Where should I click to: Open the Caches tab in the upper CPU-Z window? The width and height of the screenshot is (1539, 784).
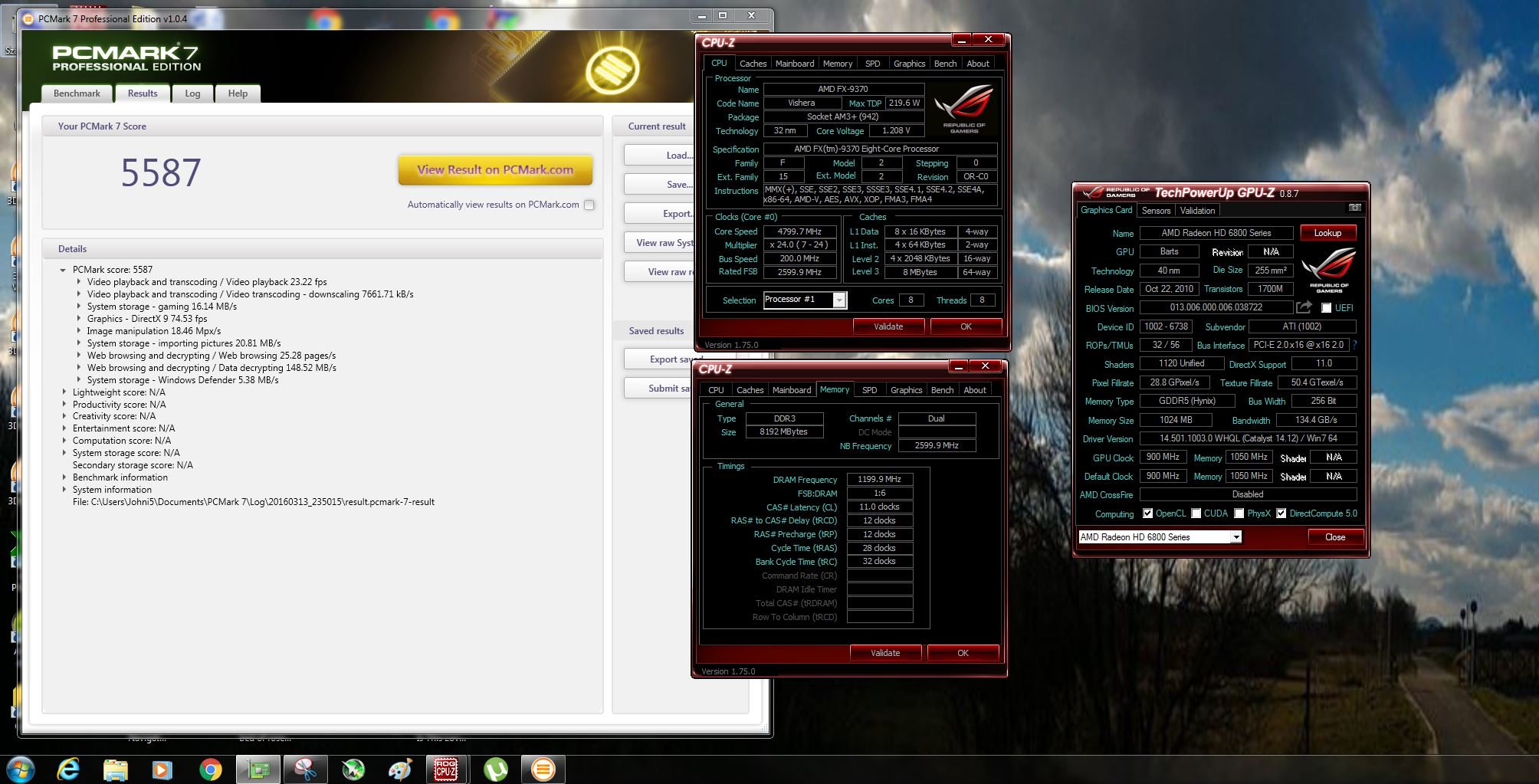[753, 64]
